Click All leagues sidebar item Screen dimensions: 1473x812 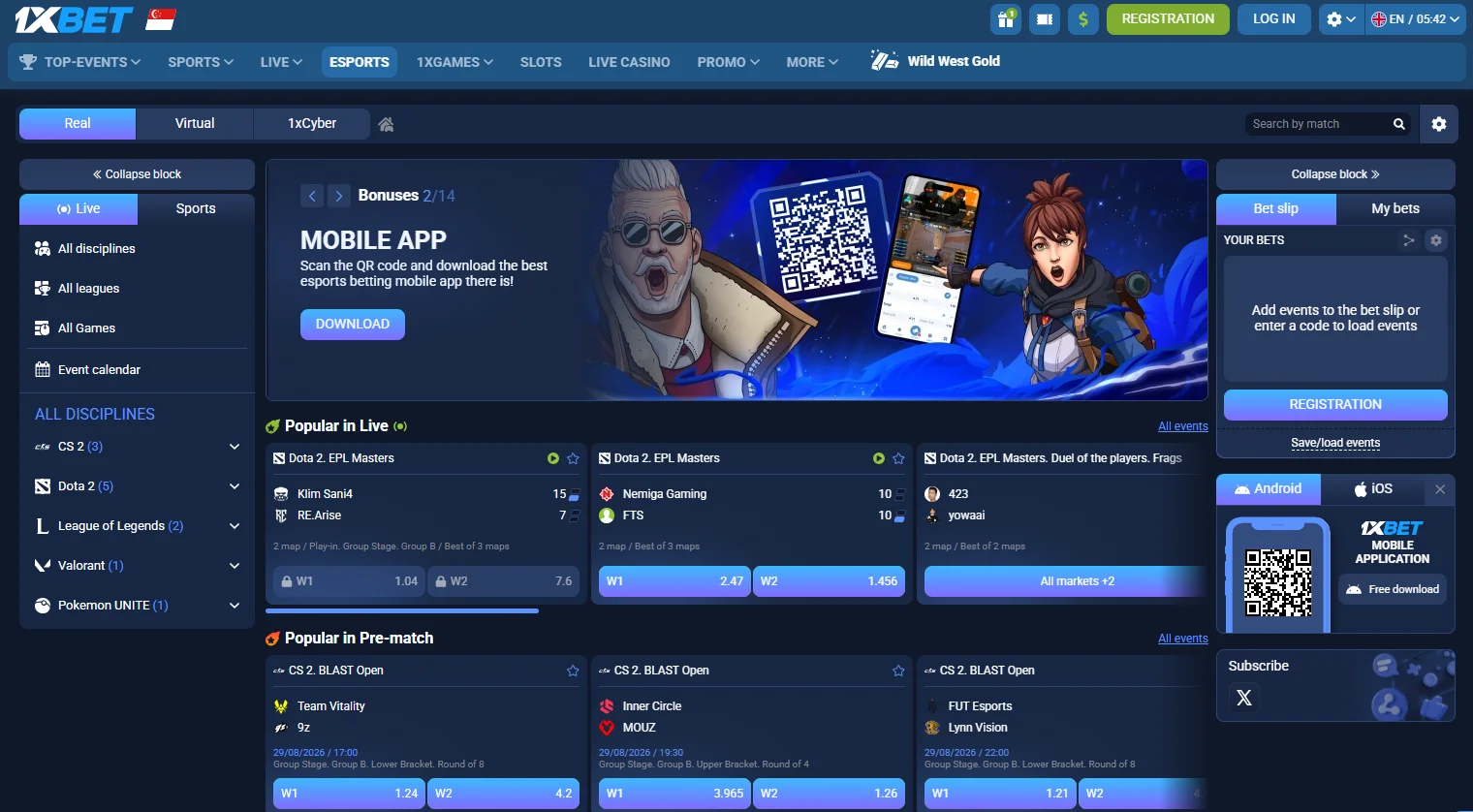point(136,289)
